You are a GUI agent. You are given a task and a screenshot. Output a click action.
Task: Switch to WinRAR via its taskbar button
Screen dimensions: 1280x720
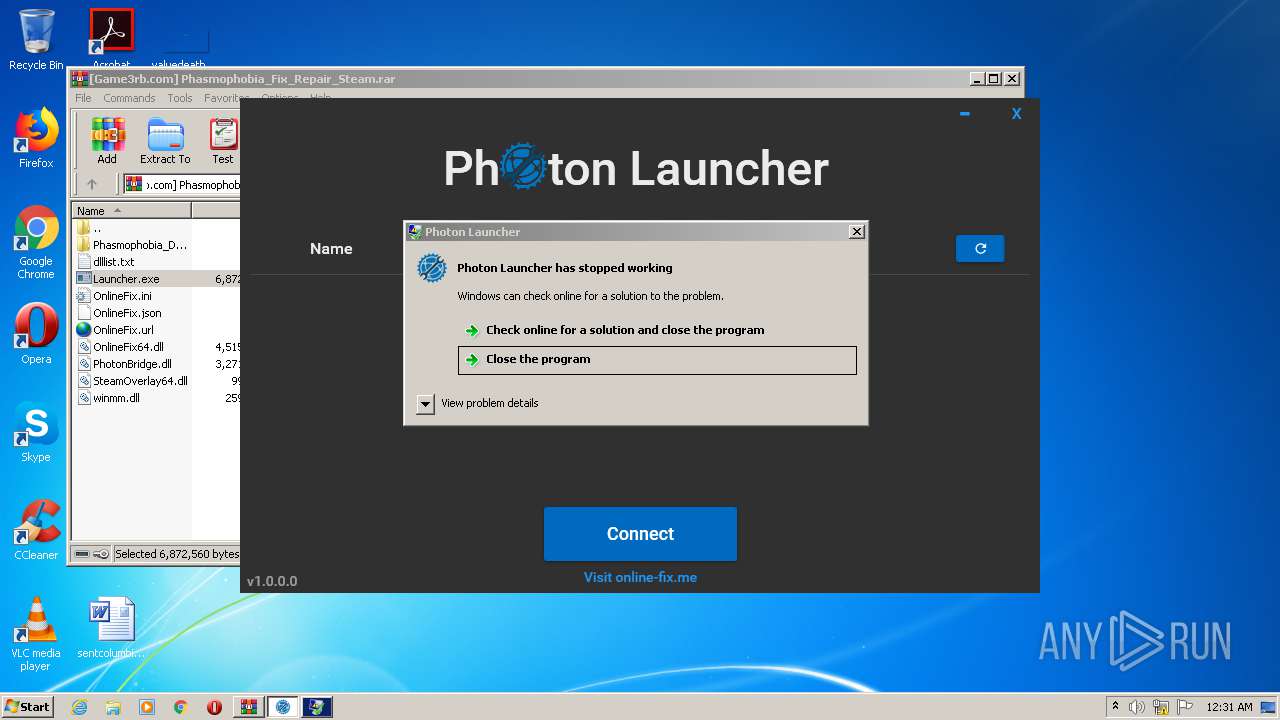[248, 707]
